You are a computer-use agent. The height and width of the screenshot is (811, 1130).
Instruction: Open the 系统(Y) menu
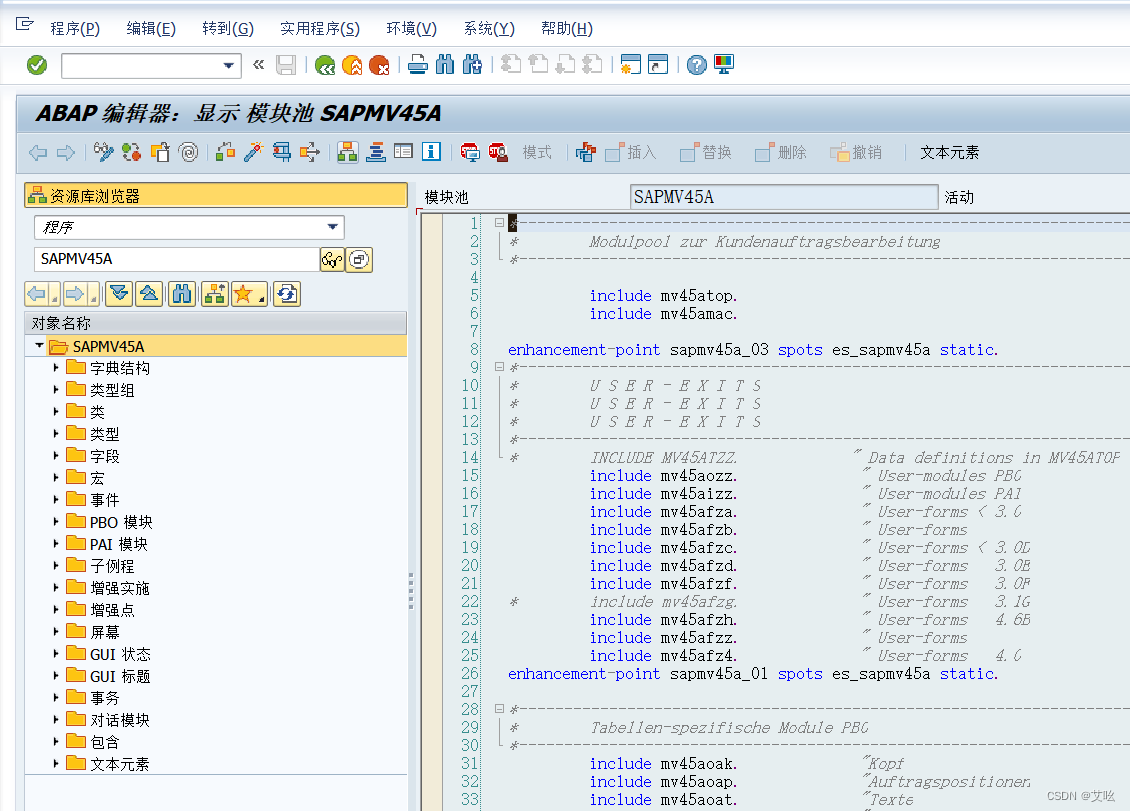489,29
